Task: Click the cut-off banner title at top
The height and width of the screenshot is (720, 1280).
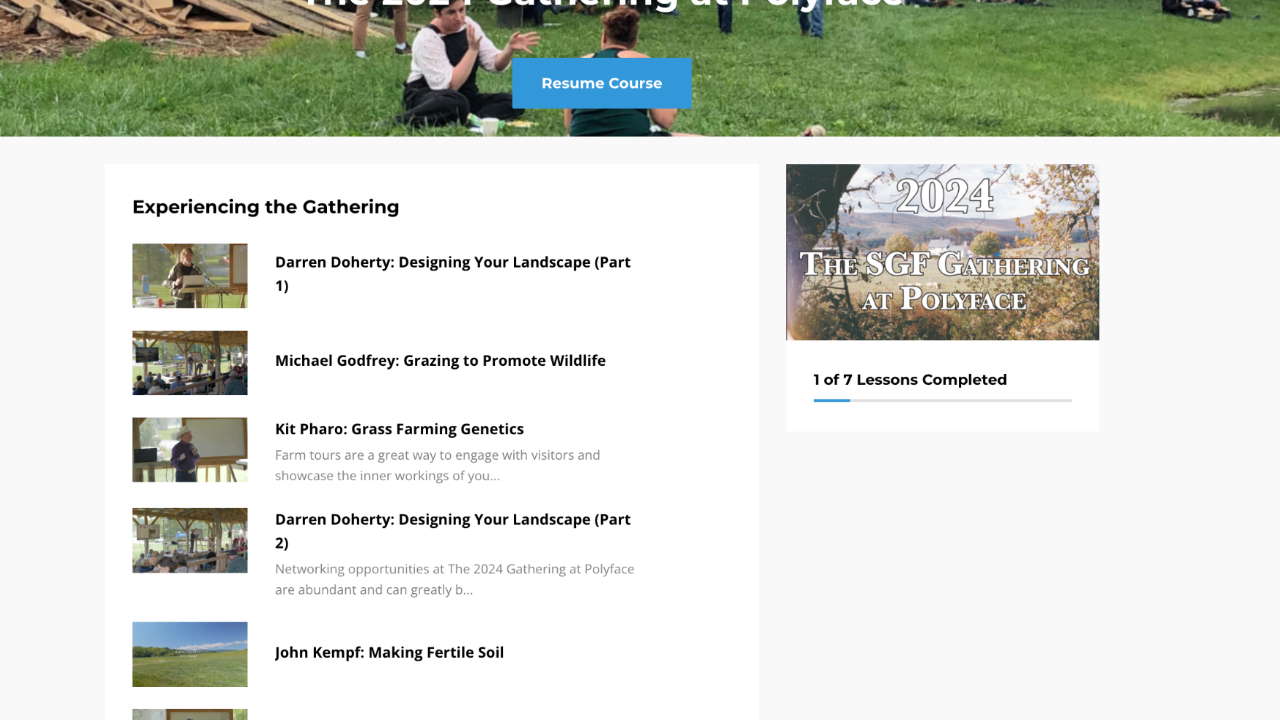Action: [x=603, y=5]
